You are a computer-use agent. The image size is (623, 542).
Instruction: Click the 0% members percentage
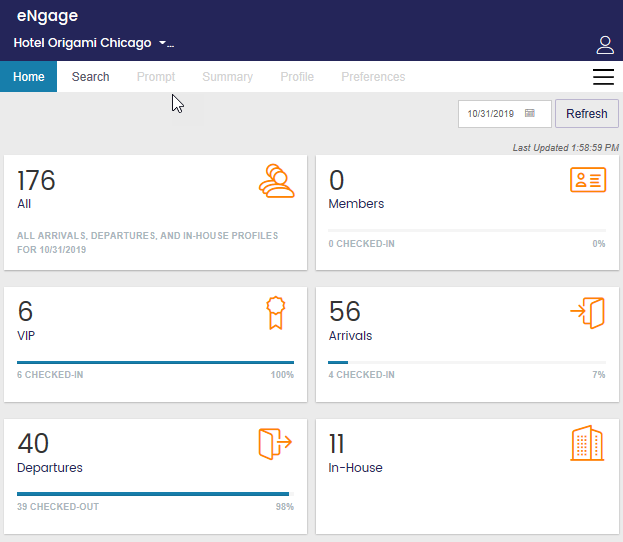tap(599, 244)
